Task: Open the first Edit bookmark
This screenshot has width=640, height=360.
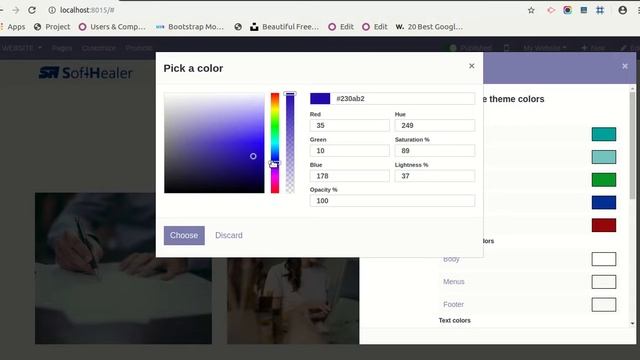Action: (x=341, y=27)
